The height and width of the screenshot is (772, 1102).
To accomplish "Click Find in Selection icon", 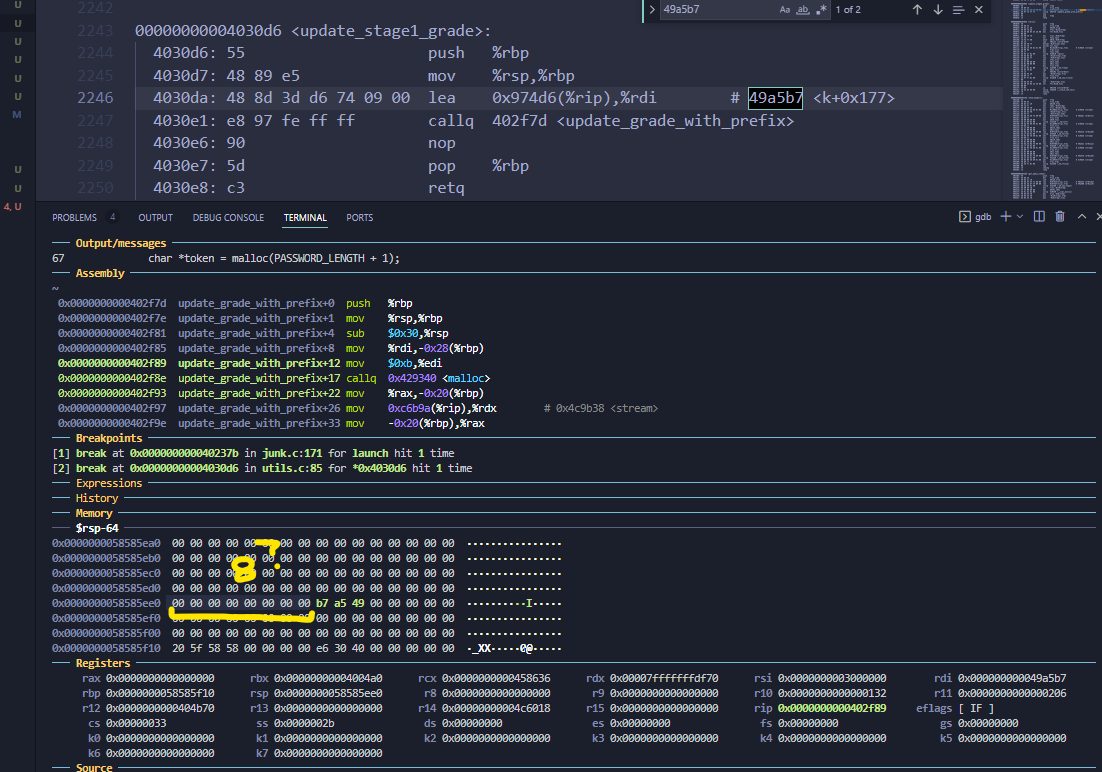I will click(x=959, y=10).
